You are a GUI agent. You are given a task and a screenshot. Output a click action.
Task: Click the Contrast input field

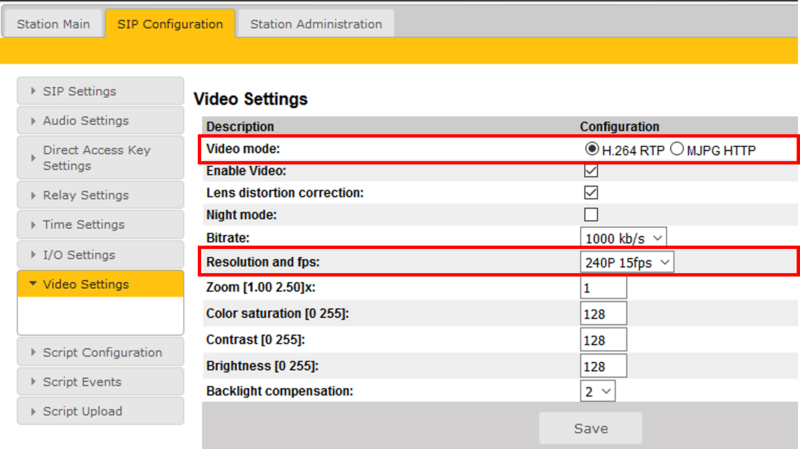coord(604,340)
